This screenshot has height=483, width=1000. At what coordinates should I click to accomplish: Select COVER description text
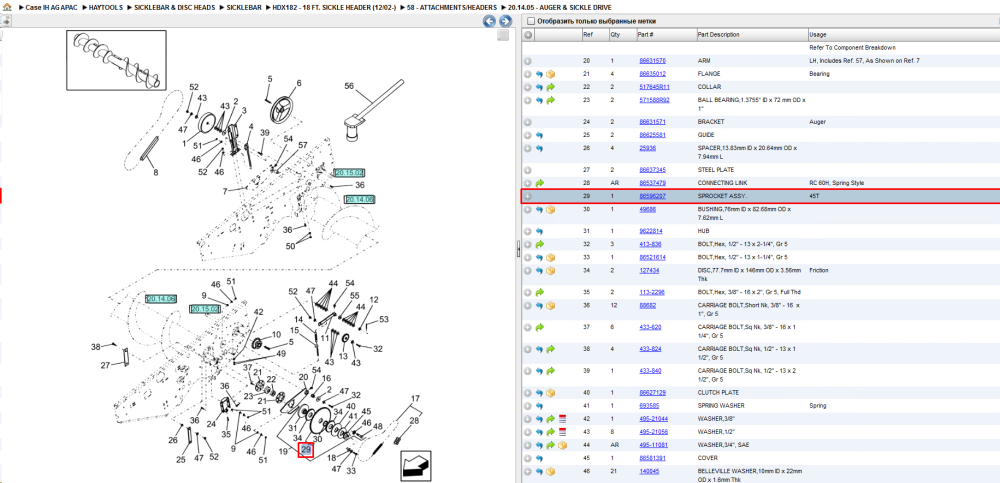[x=707, y=458]
